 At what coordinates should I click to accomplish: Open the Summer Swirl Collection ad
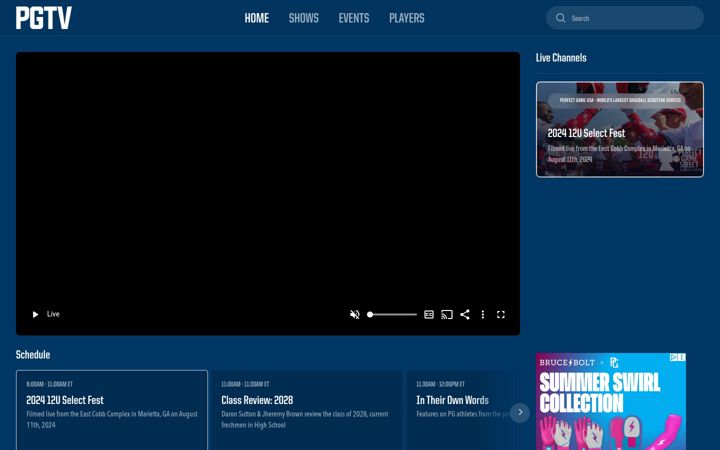pyautogui.click(x=611, y=401)
